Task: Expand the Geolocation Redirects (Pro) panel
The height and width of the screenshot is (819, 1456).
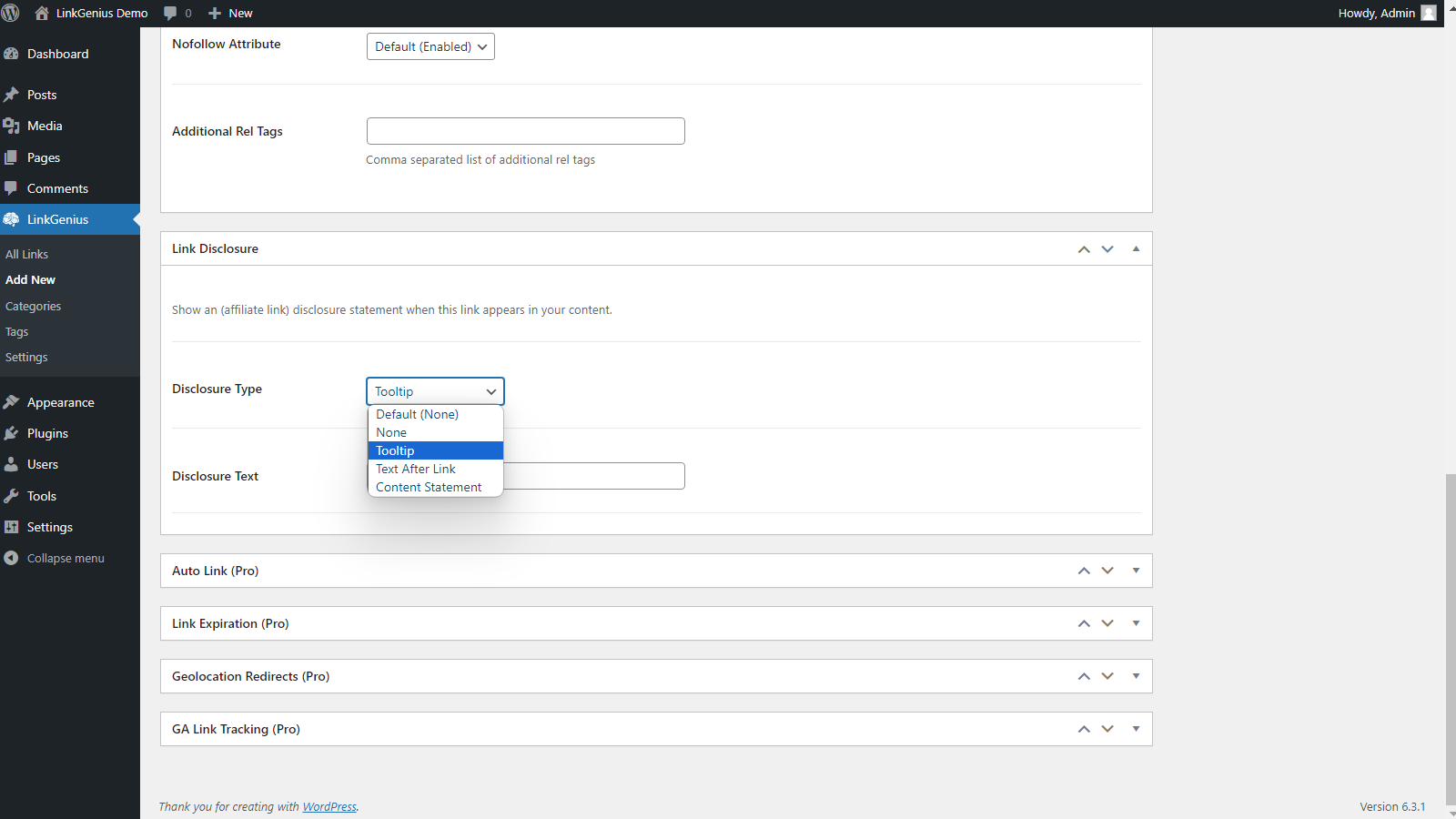Action: click(1136, 676)
